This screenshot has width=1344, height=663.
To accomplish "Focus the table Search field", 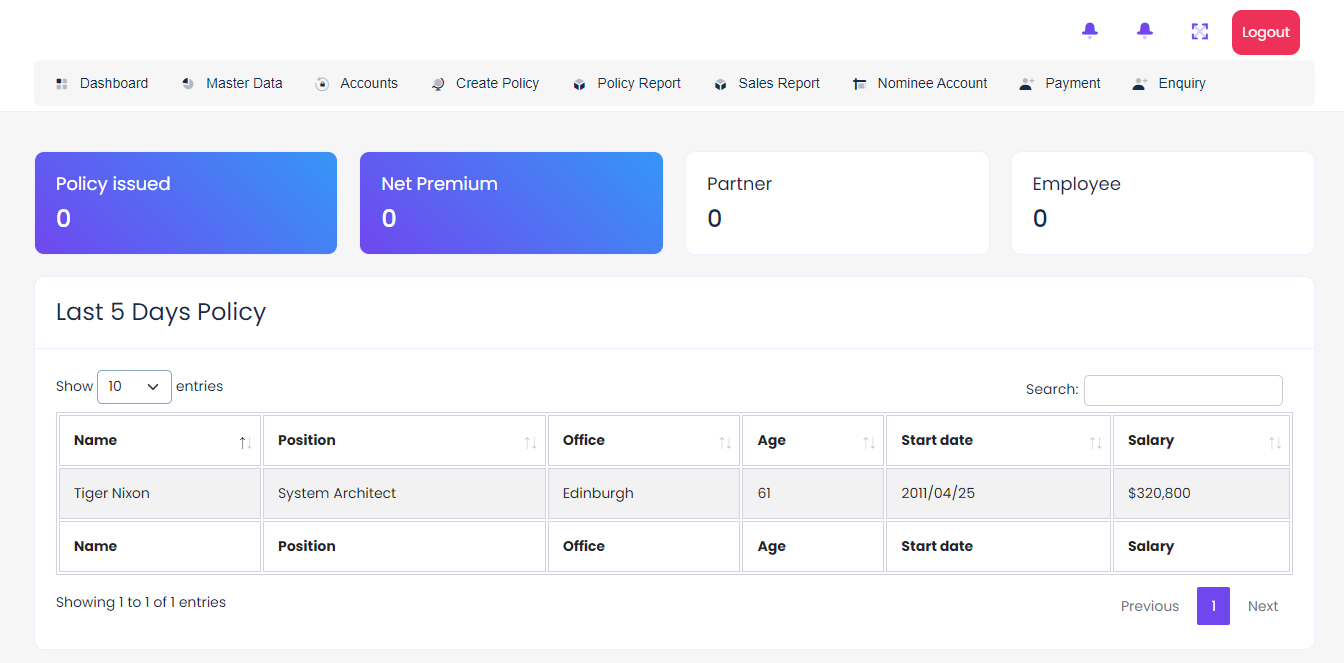I will (1183, 390).
